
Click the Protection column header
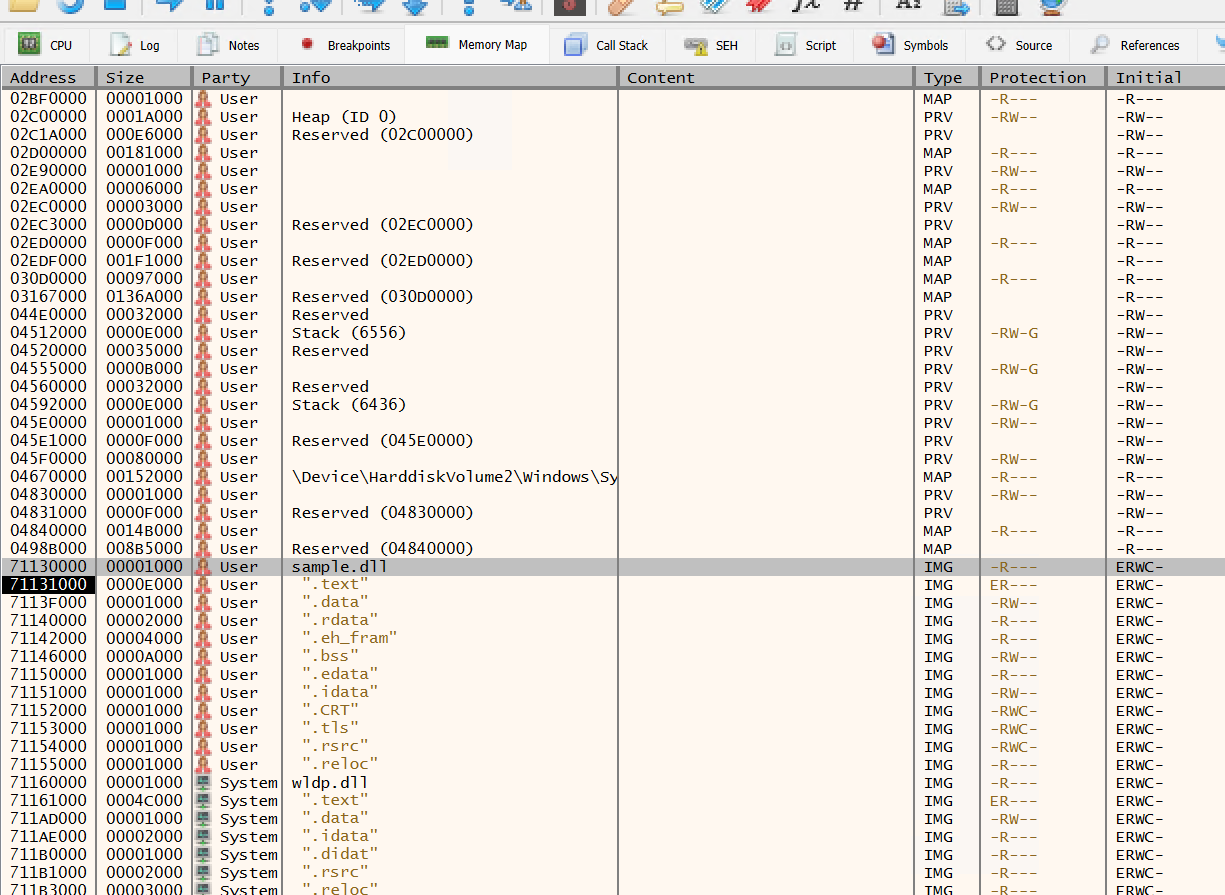click(1039, 77)
